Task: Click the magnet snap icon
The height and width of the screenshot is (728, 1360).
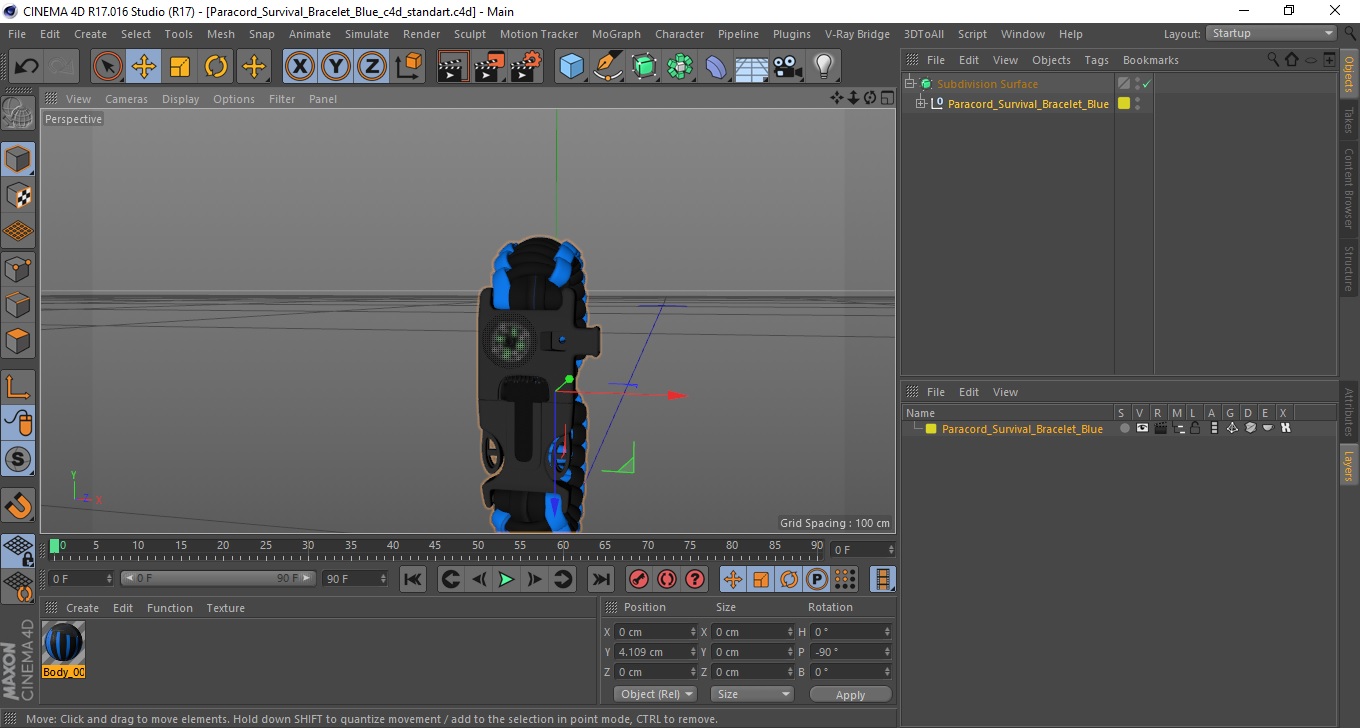Action: coord(18,505)
